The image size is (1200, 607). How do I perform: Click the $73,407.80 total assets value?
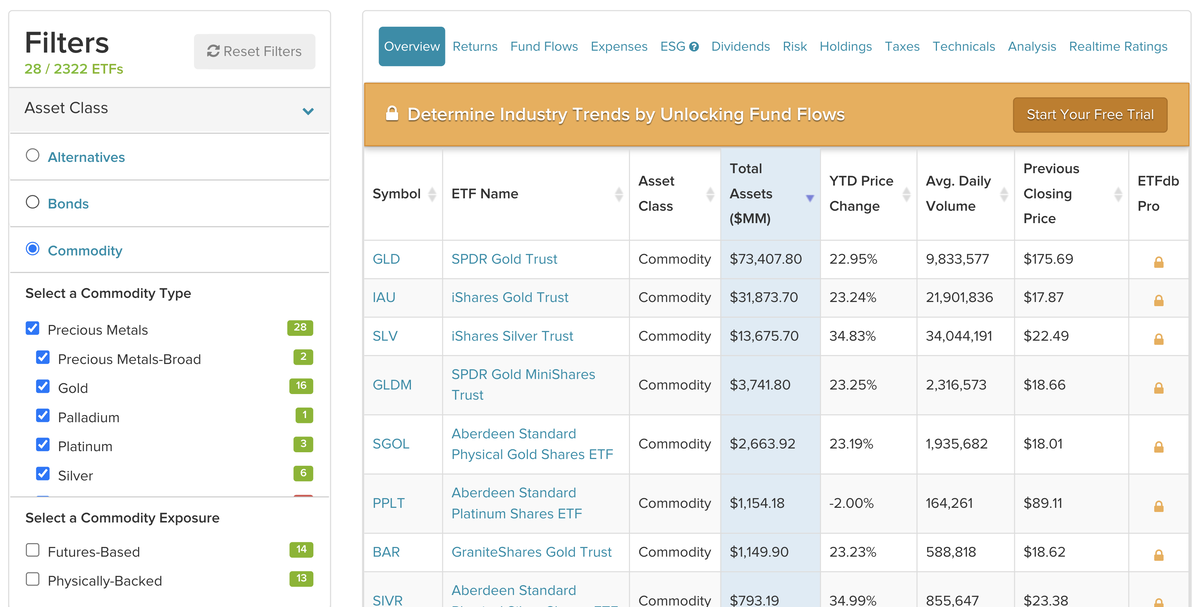click(x=766, y=259)
